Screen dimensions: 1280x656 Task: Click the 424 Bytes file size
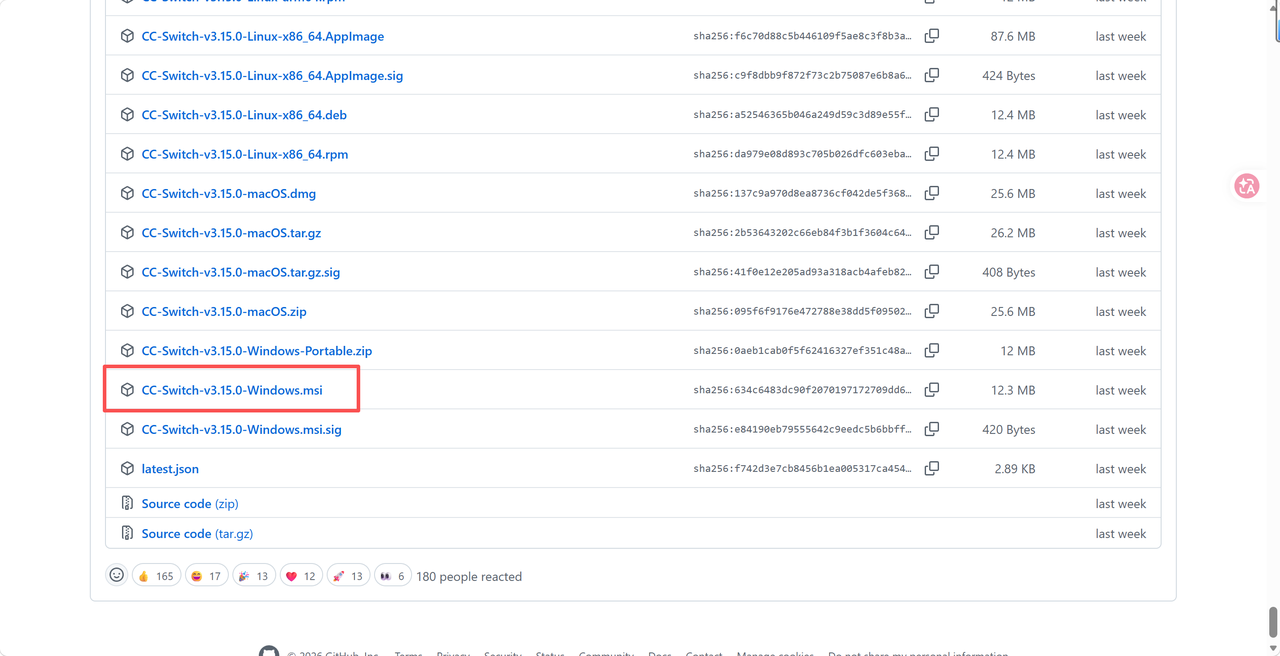coord(1009,75)
